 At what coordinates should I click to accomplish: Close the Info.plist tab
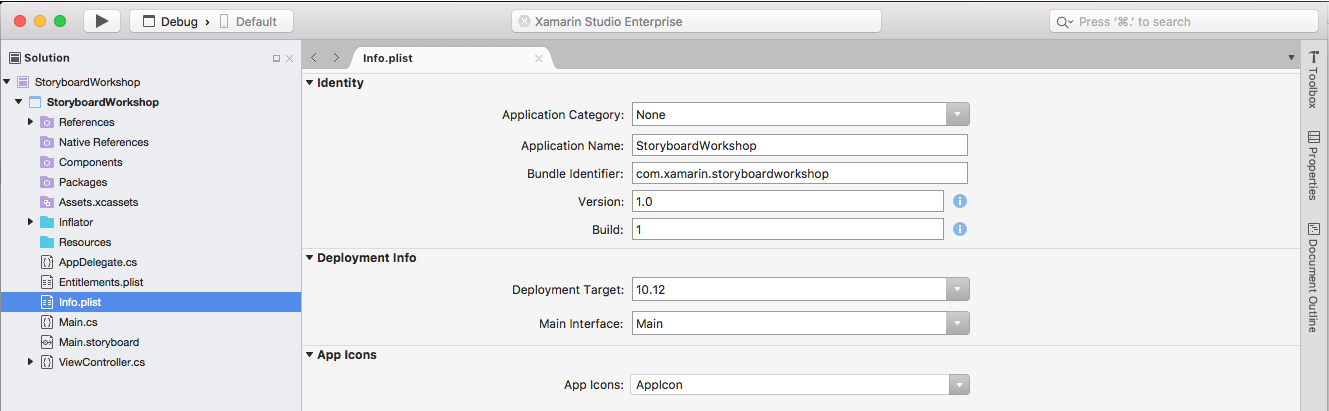[x=539, y=58]
